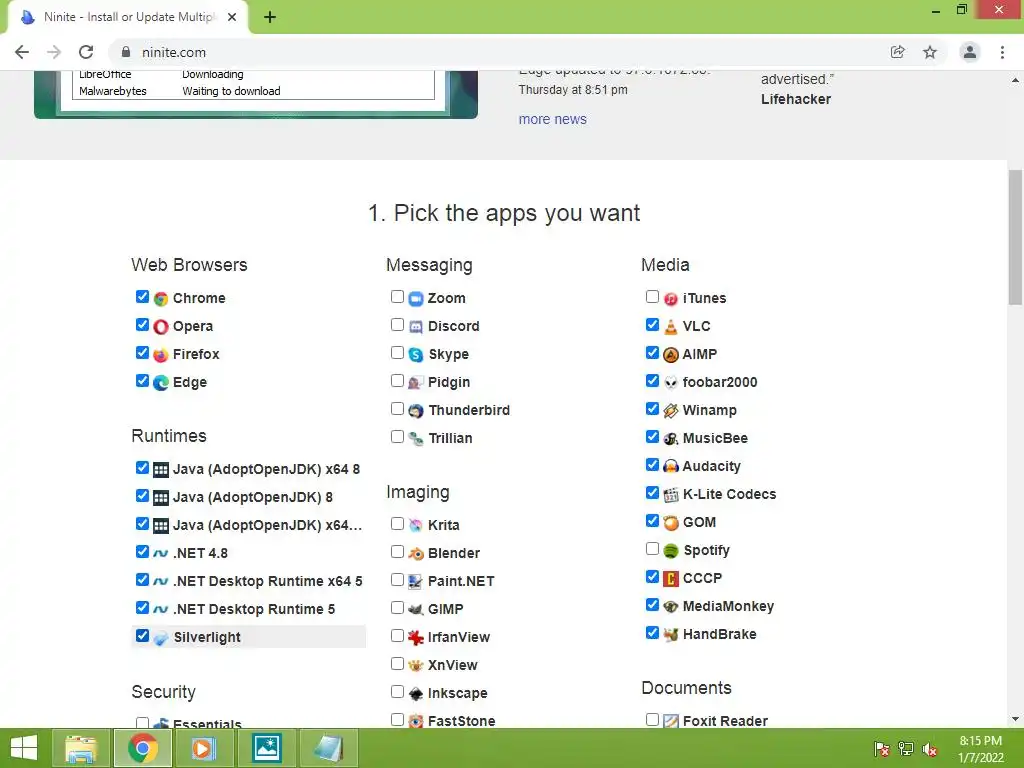
Task: Click the Opera logo icon
Action: coord(161,327)
